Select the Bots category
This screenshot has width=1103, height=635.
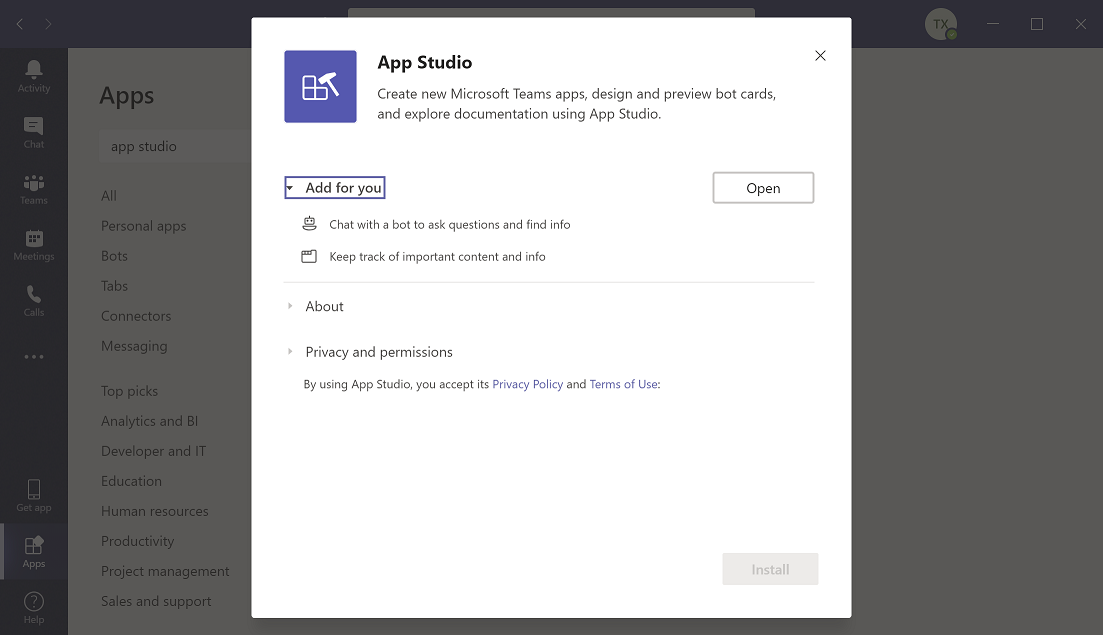(114, 256)
